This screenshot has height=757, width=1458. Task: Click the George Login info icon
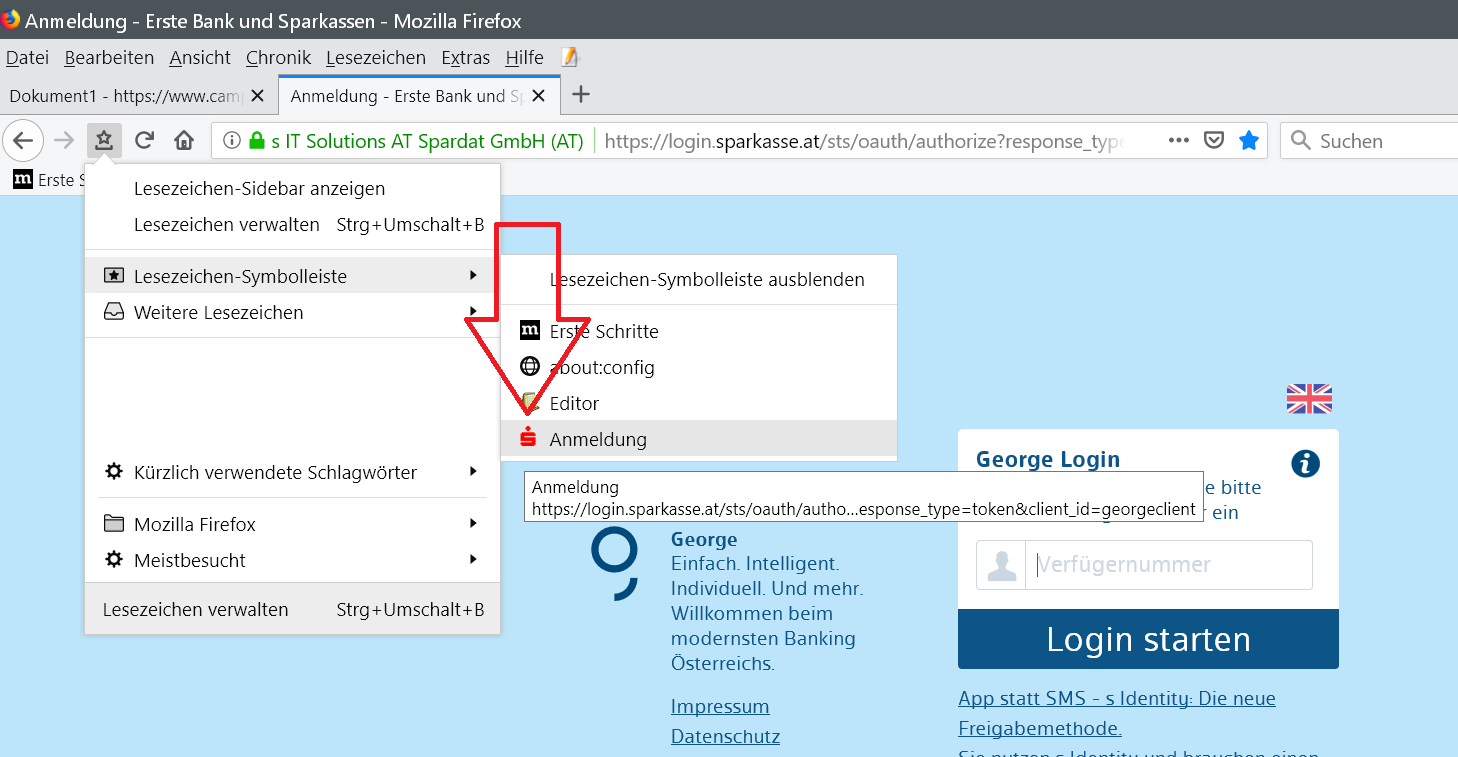1305,463
